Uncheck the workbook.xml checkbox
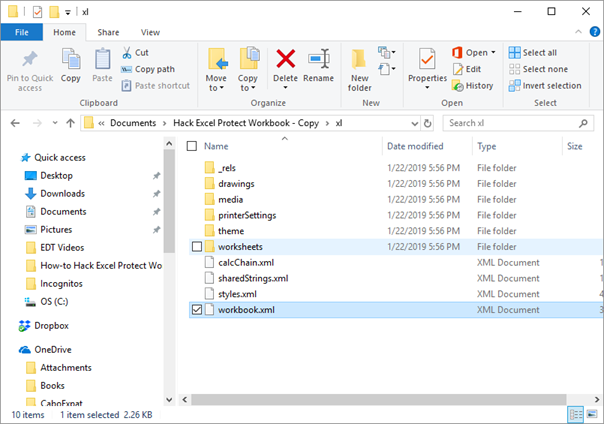The width and height of the screenshot is (604, 424). [197, 310]
